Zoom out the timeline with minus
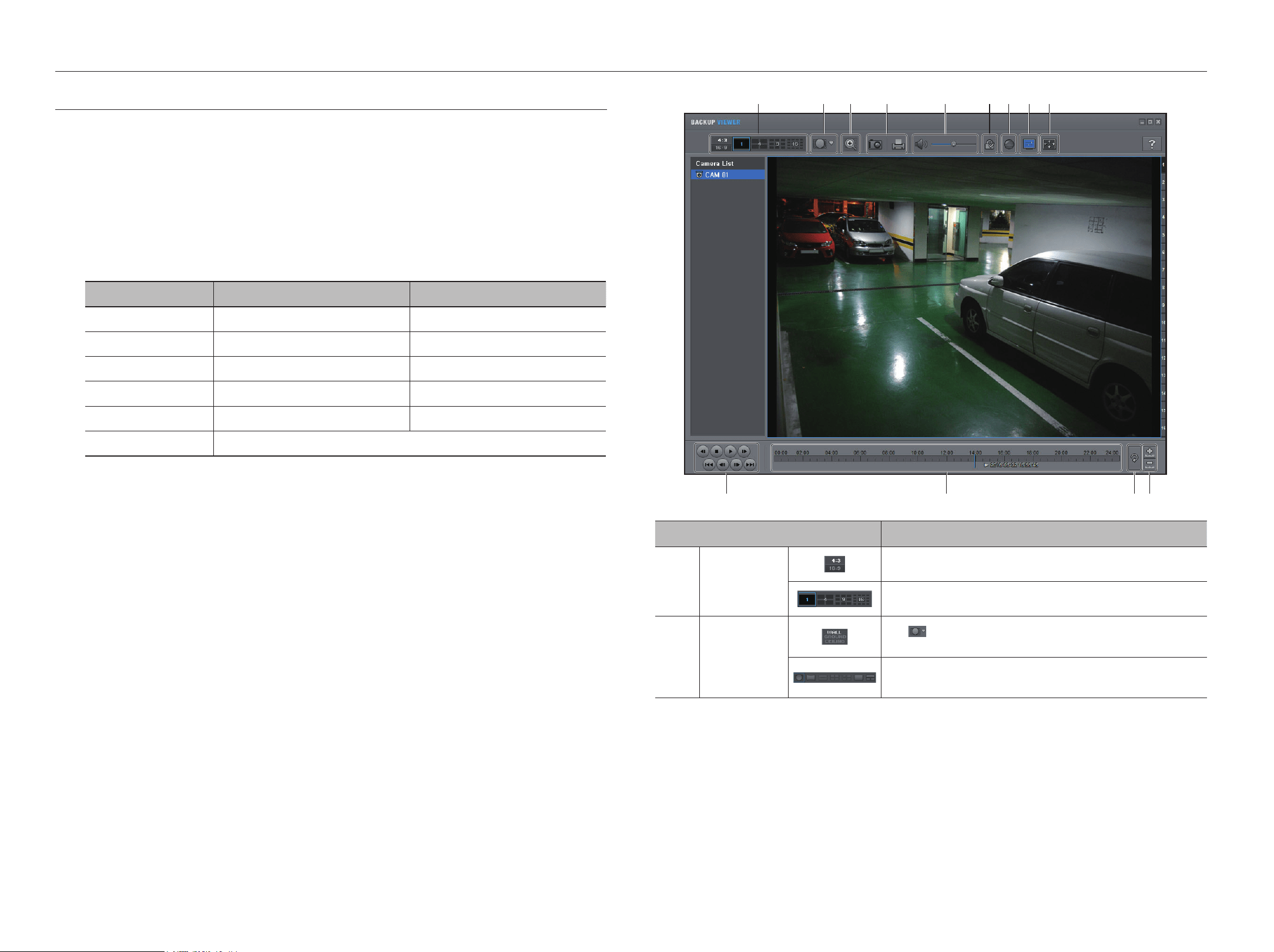Image resolution: width=1274 pixels, height=952 pixels. (1150, 464)
